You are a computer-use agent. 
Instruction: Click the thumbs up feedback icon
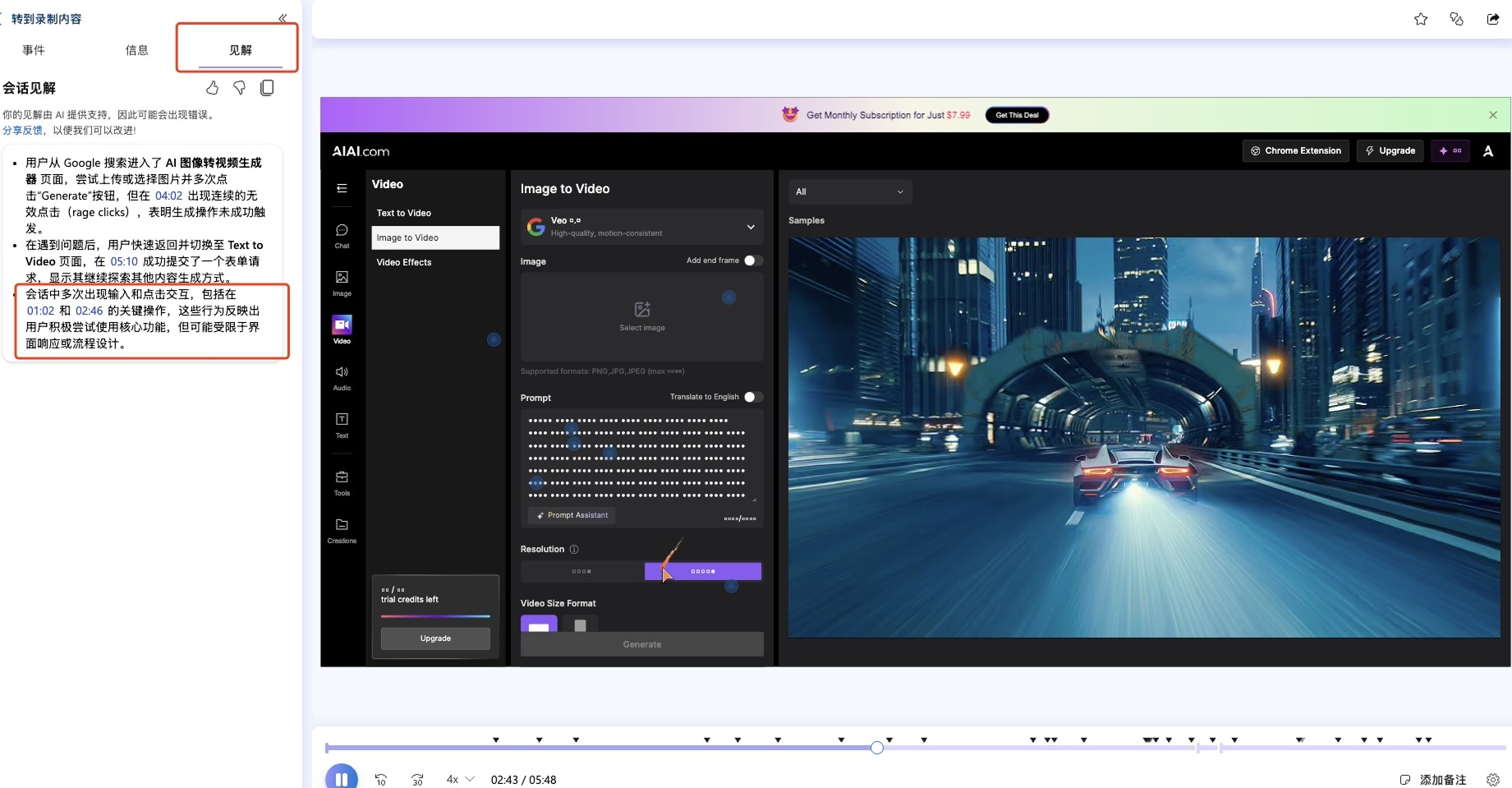click(x=212, y=88)
